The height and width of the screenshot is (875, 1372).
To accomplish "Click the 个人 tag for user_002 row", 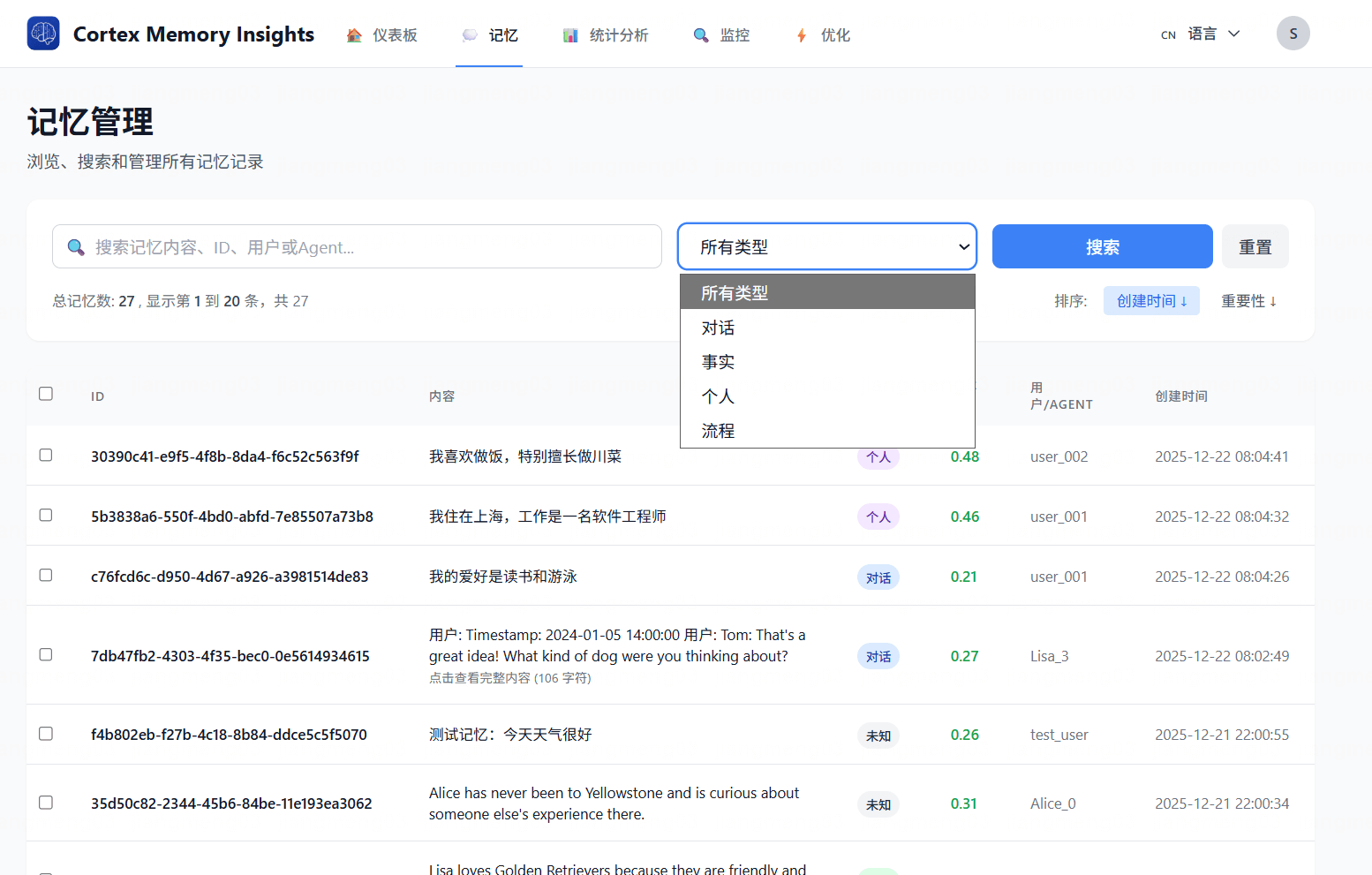I will (878, 456).
